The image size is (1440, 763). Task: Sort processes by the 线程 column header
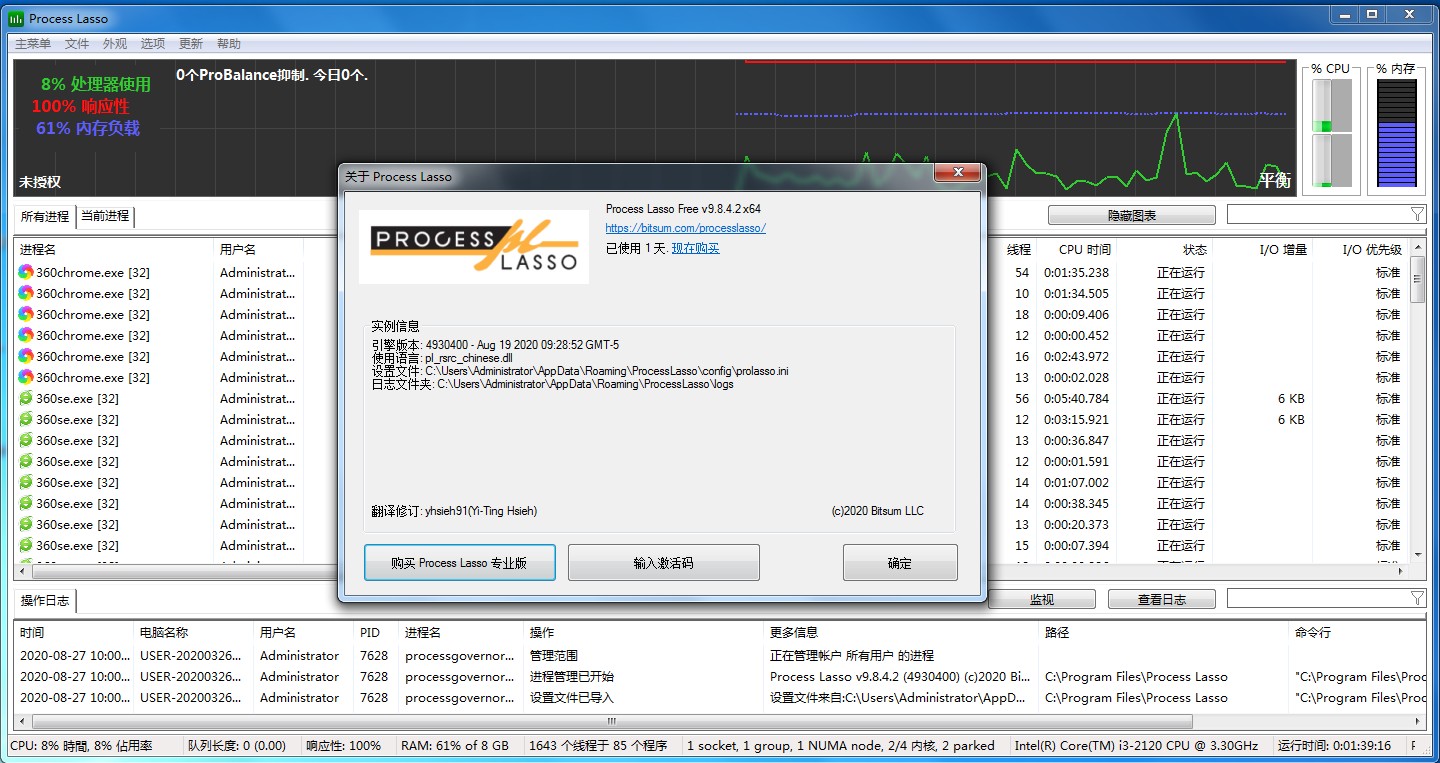point(1018,249)
